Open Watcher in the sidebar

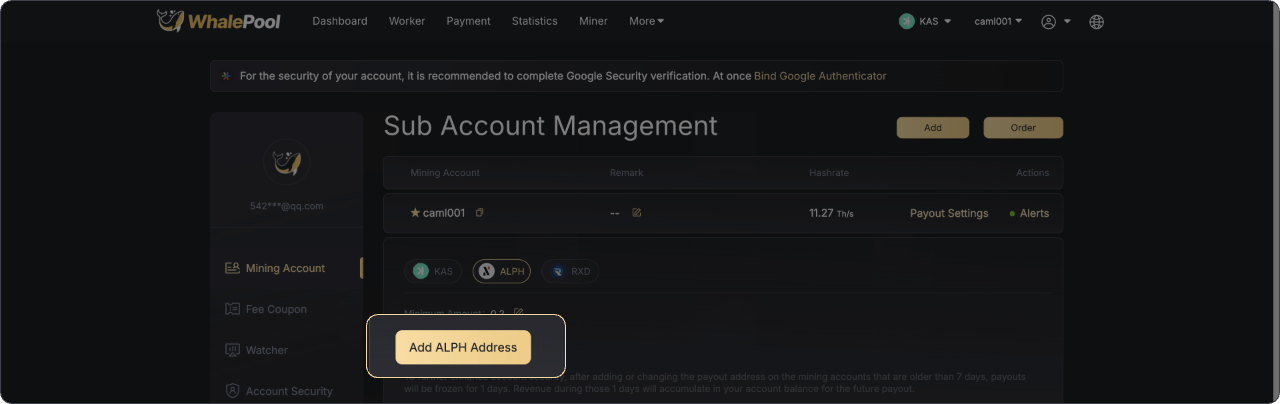coord(266,350)
